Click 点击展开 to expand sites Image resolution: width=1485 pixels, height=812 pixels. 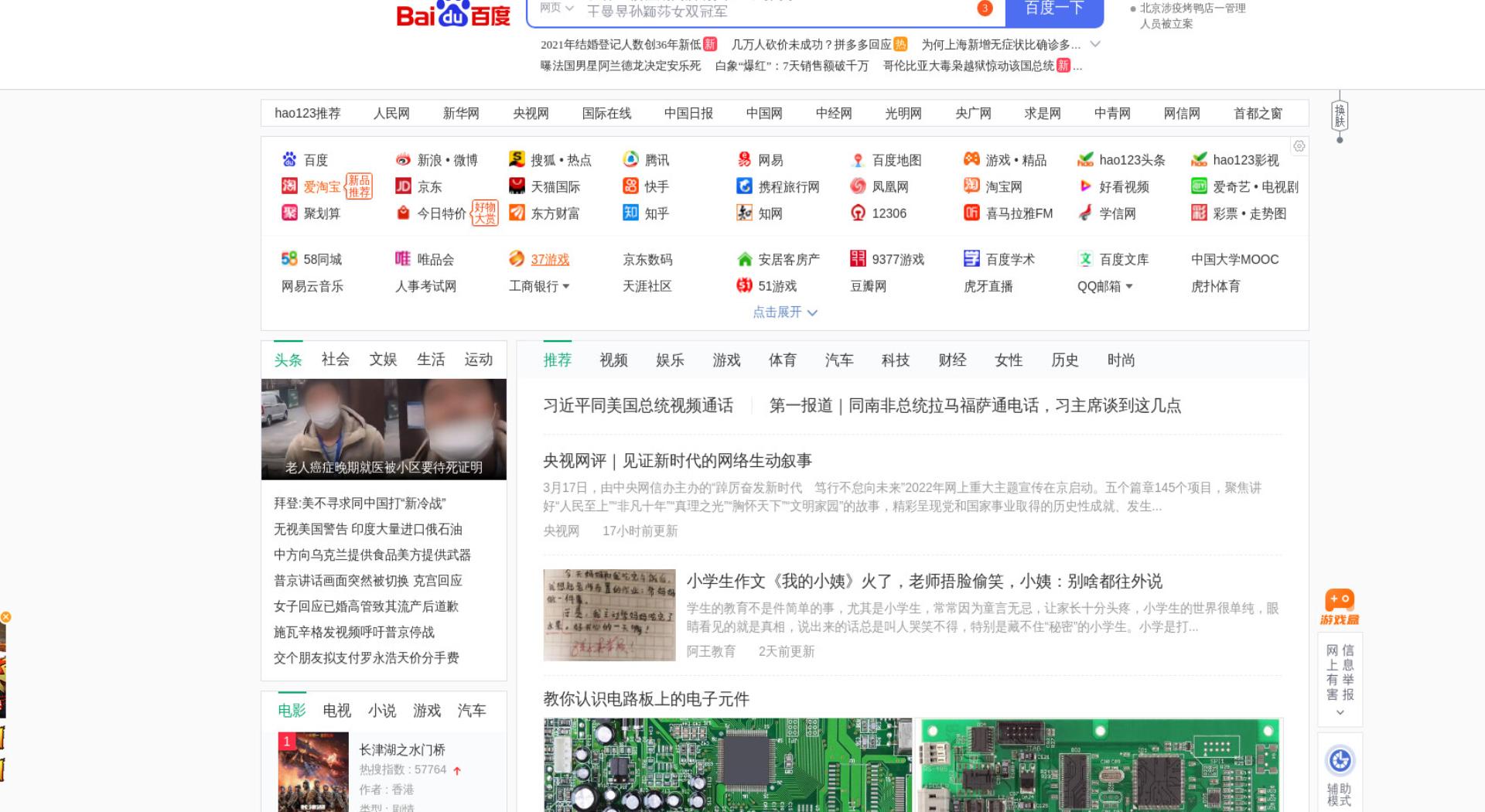(785, 312)
